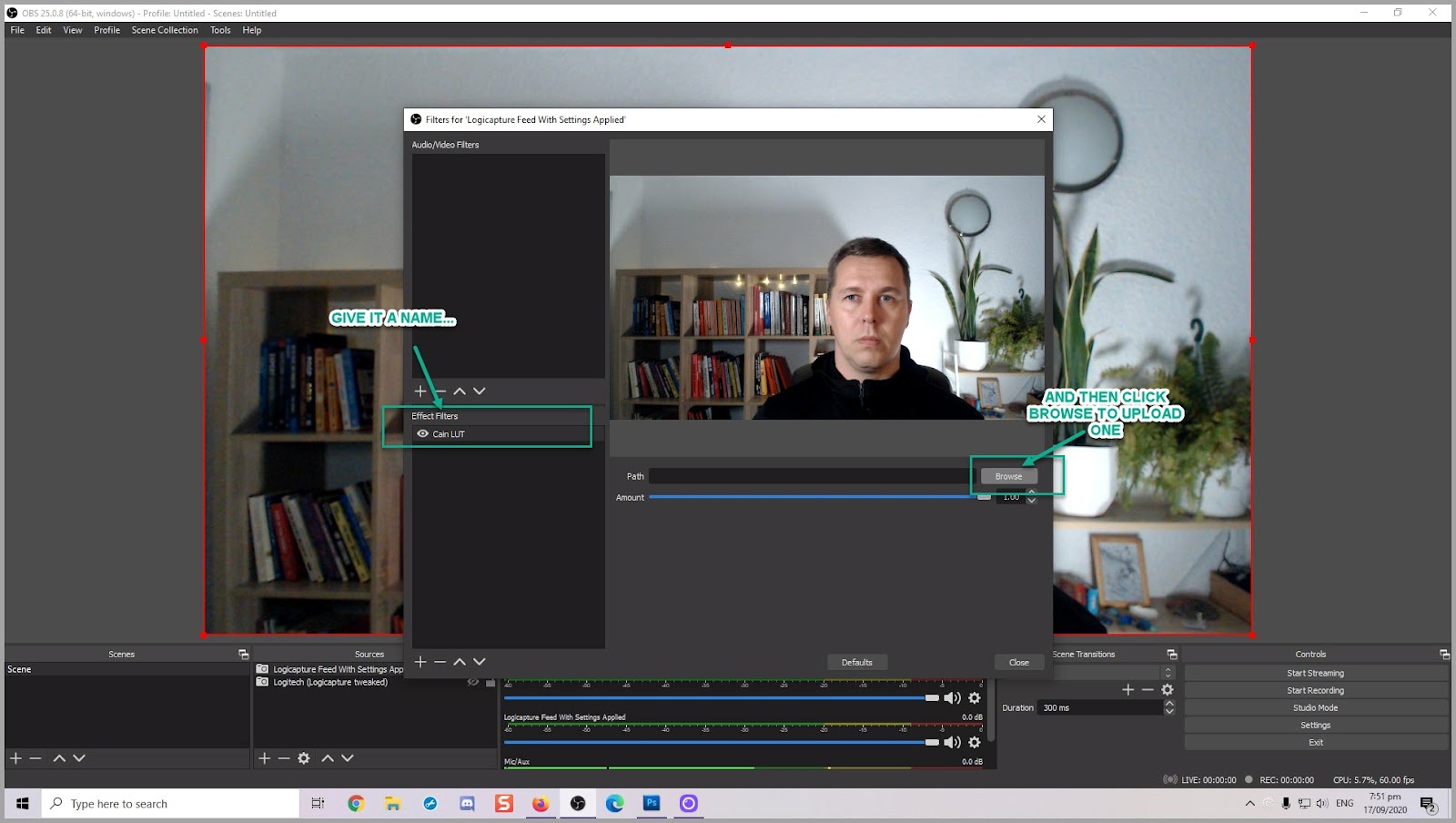The image size is (1456, 823).
Task: Pop out the Scene Transitions dock
Action: point(1172,655)
